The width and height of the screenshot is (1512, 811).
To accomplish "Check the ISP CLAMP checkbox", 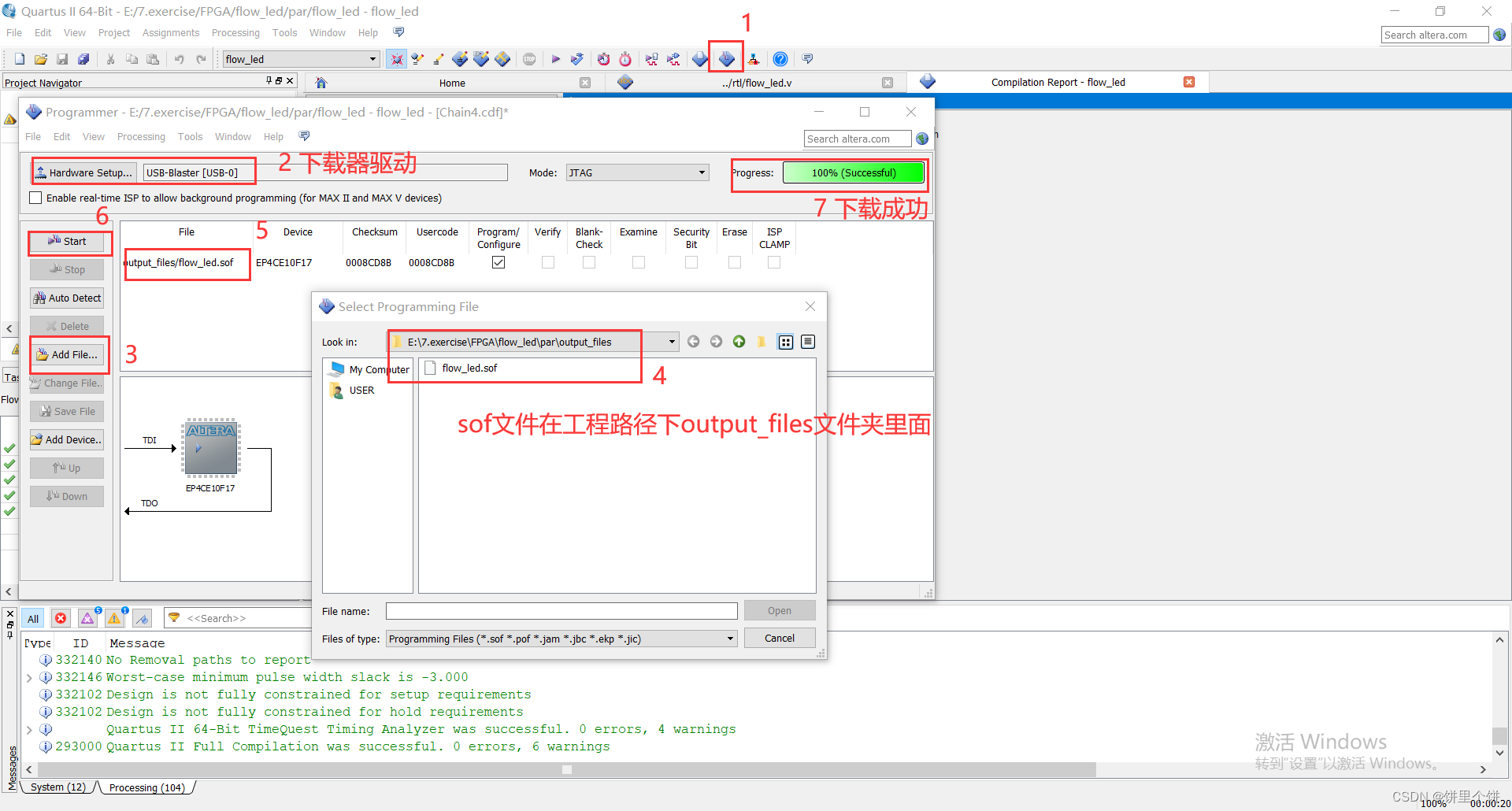I will pos(774,262).
